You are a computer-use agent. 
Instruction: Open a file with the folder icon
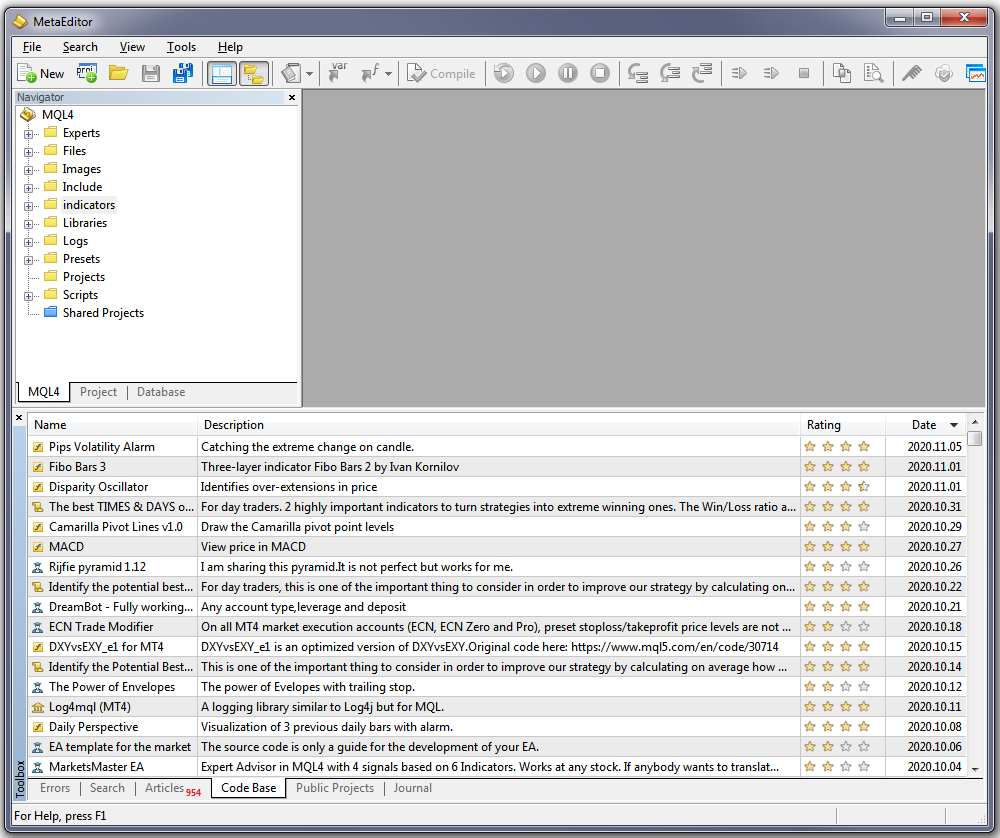pyautogui.click(x=119, y=73)
